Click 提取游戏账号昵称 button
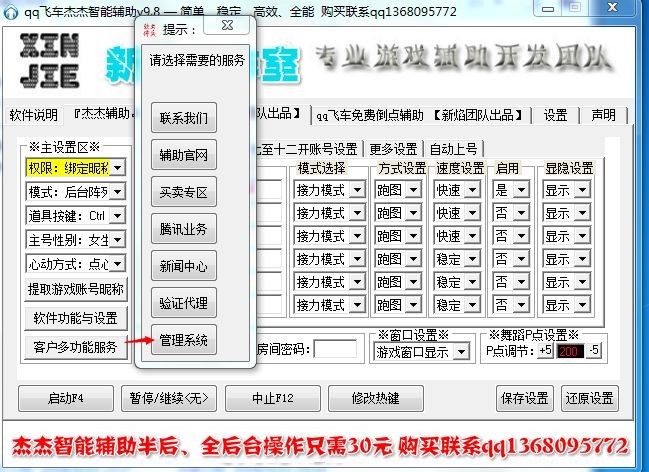 tap(76, 289)
